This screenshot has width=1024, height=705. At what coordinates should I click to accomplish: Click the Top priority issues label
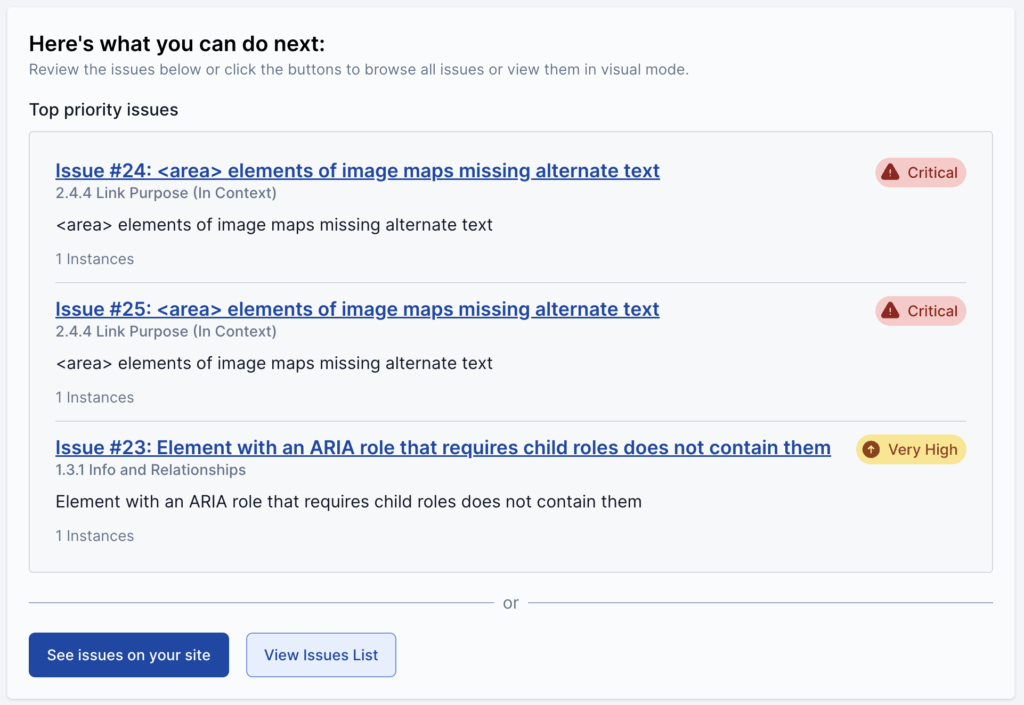pyautogui.click(x=103, y=110)
